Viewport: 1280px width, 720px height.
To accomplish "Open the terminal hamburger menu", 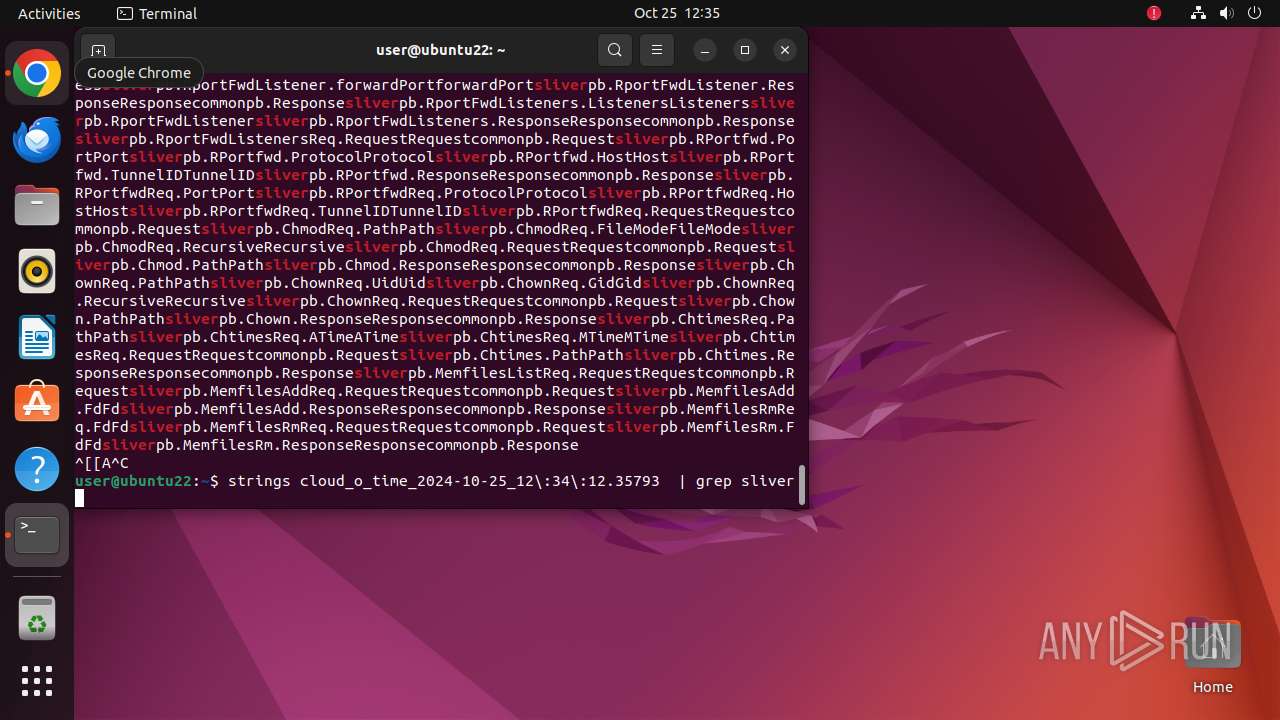I will point(657,50).
